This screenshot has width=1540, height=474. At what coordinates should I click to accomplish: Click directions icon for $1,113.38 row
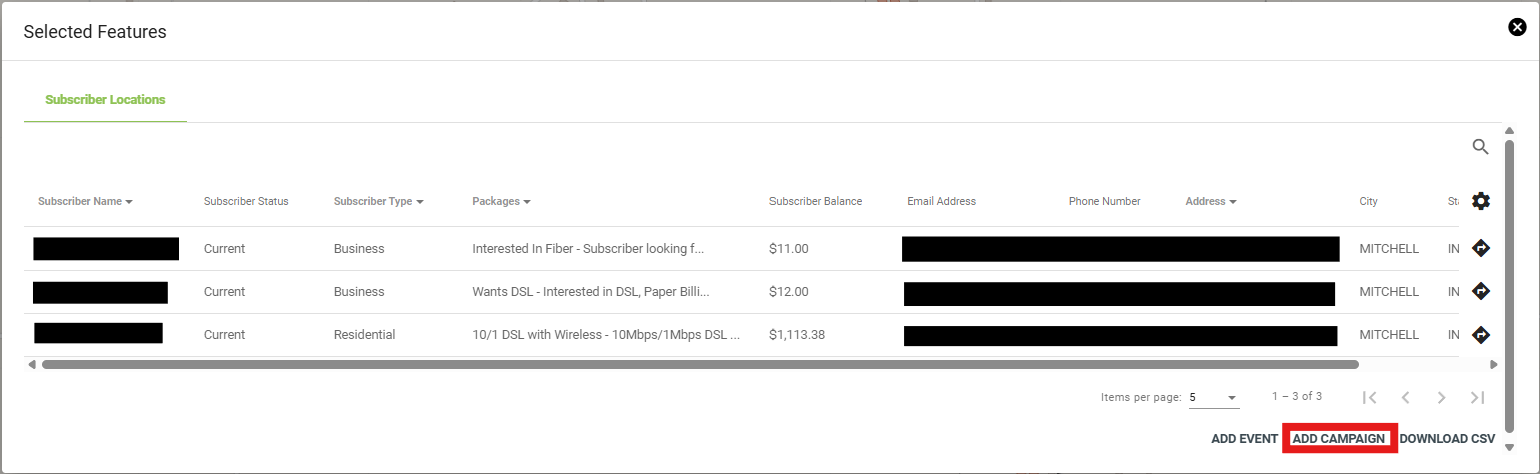tap(1481, 335)
